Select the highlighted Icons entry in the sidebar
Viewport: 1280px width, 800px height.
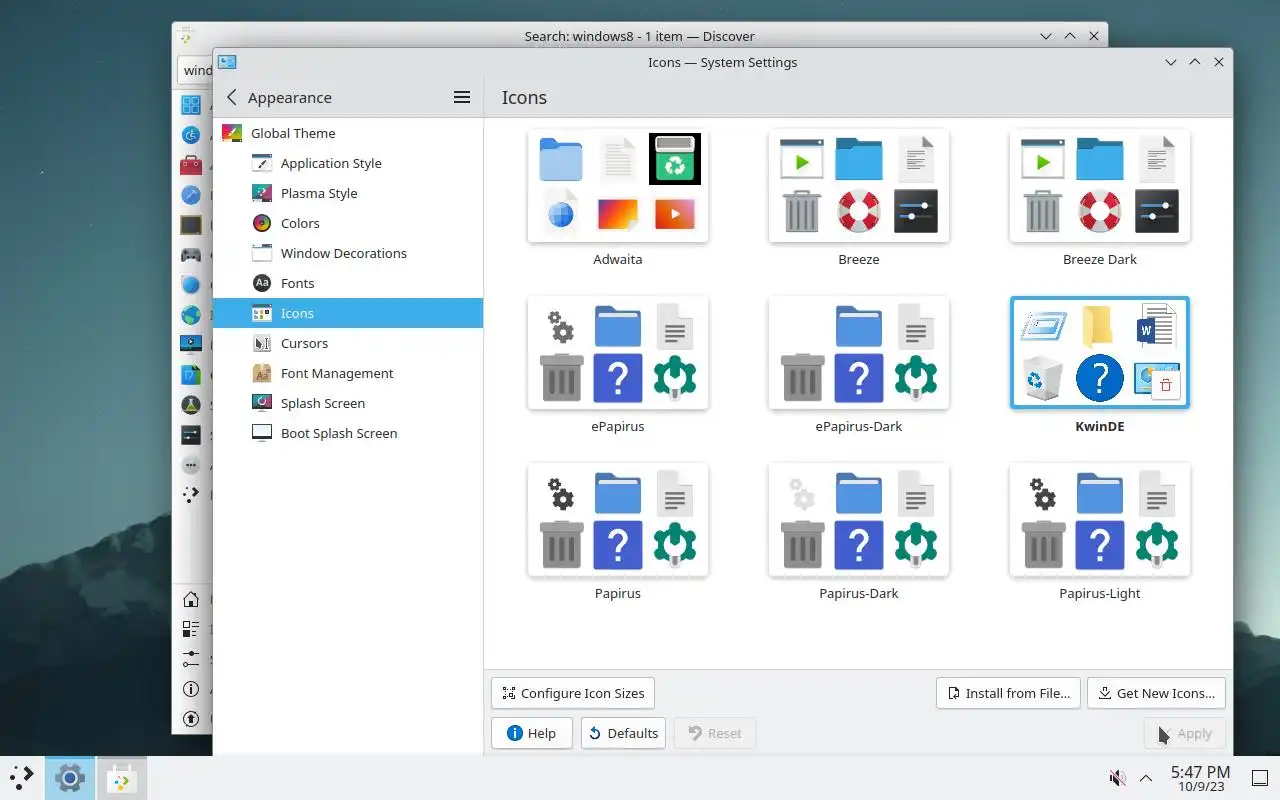point(348,313)
